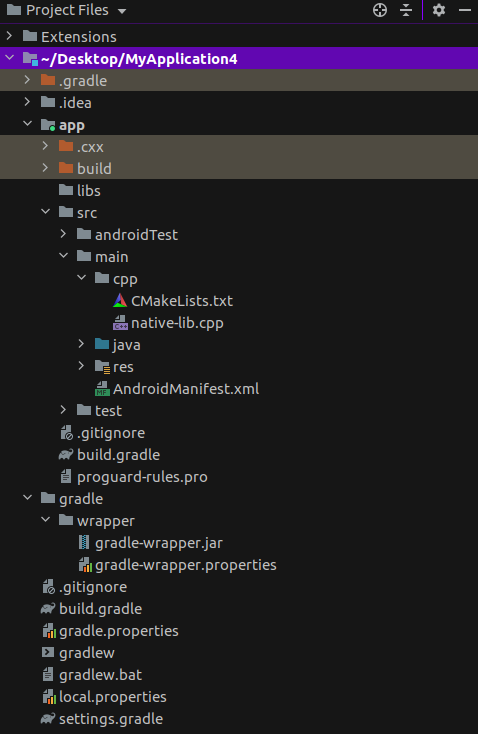Select the ~/Desktop/MyApplication4 root label
The height and width of the screenshot is (734, 478).
click(139, 59)
